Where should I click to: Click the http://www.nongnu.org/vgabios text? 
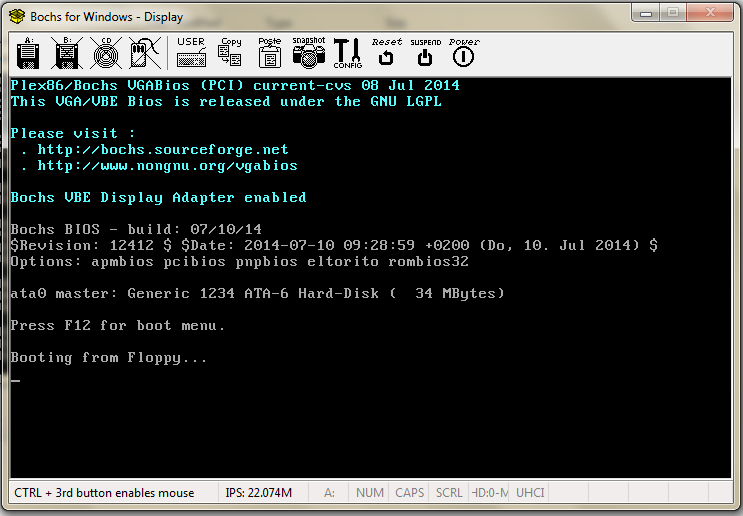tap(167, 166)
